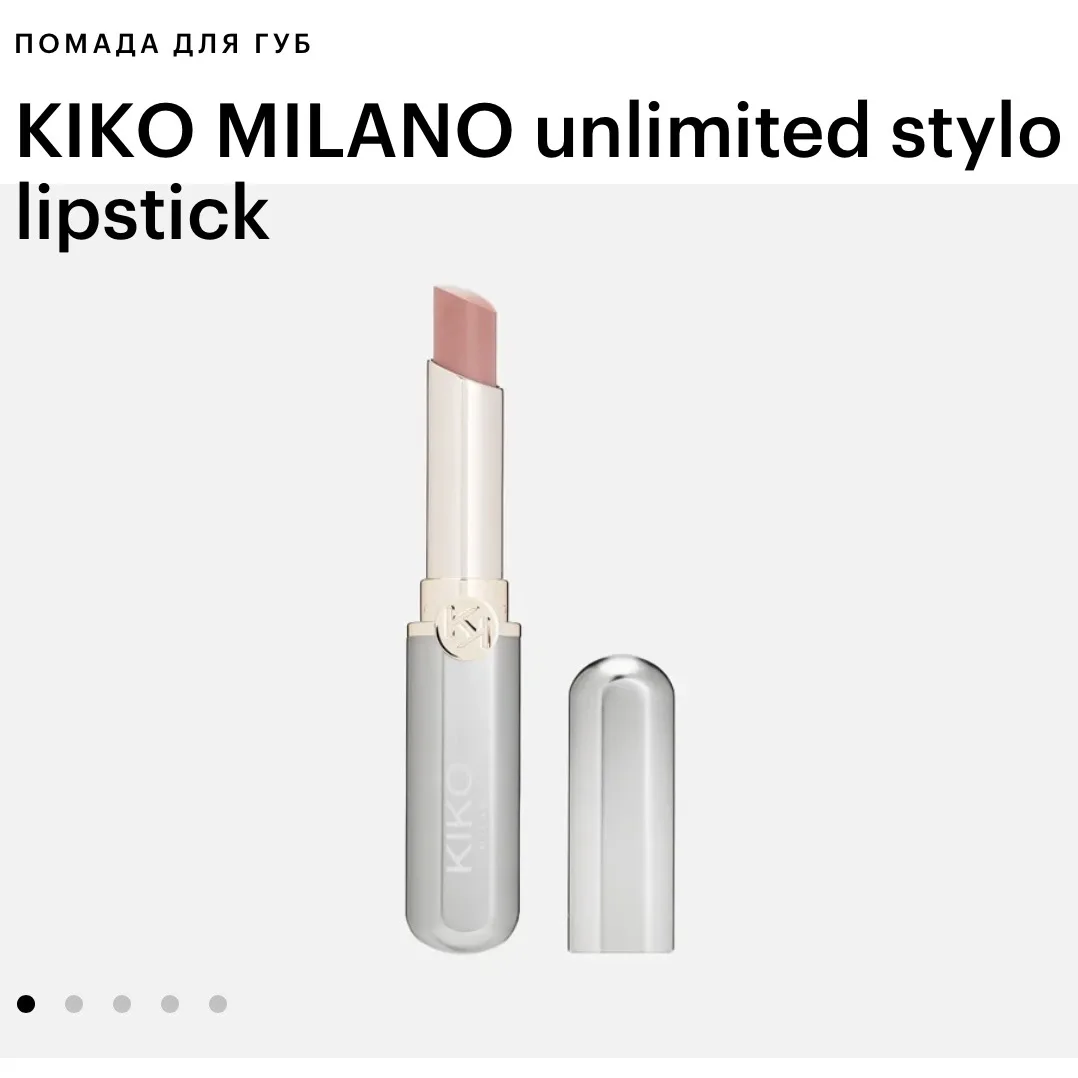
Task: Open the ПОМАДА ДЛЯ ГУБ category link
Action: click(x=163, y=44)
